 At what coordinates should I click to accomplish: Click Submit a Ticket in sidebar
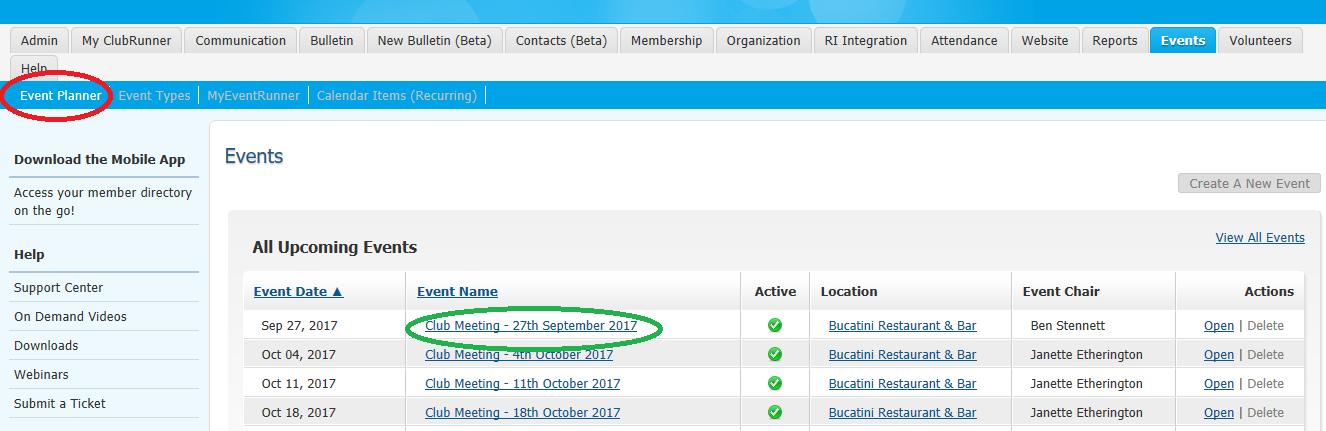click(60, 404)
